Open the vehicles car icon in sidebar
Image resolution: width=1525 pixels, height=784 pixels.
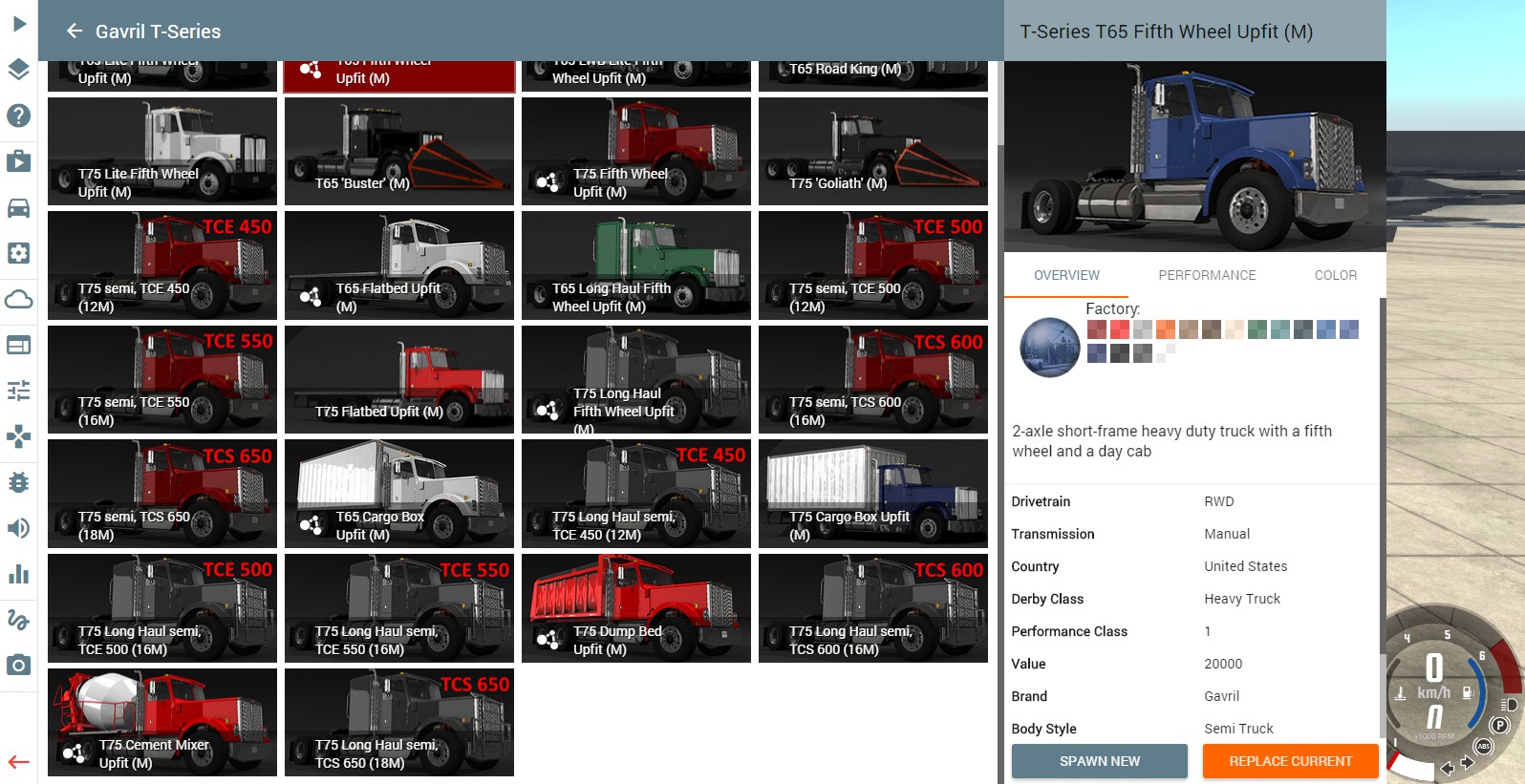point(18,207)
